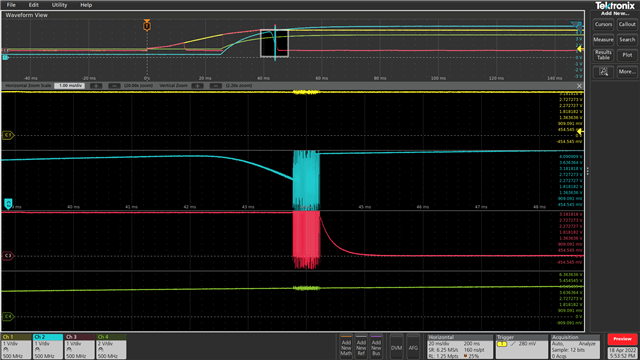Open the Trigger settings badge

coord(522,347)
